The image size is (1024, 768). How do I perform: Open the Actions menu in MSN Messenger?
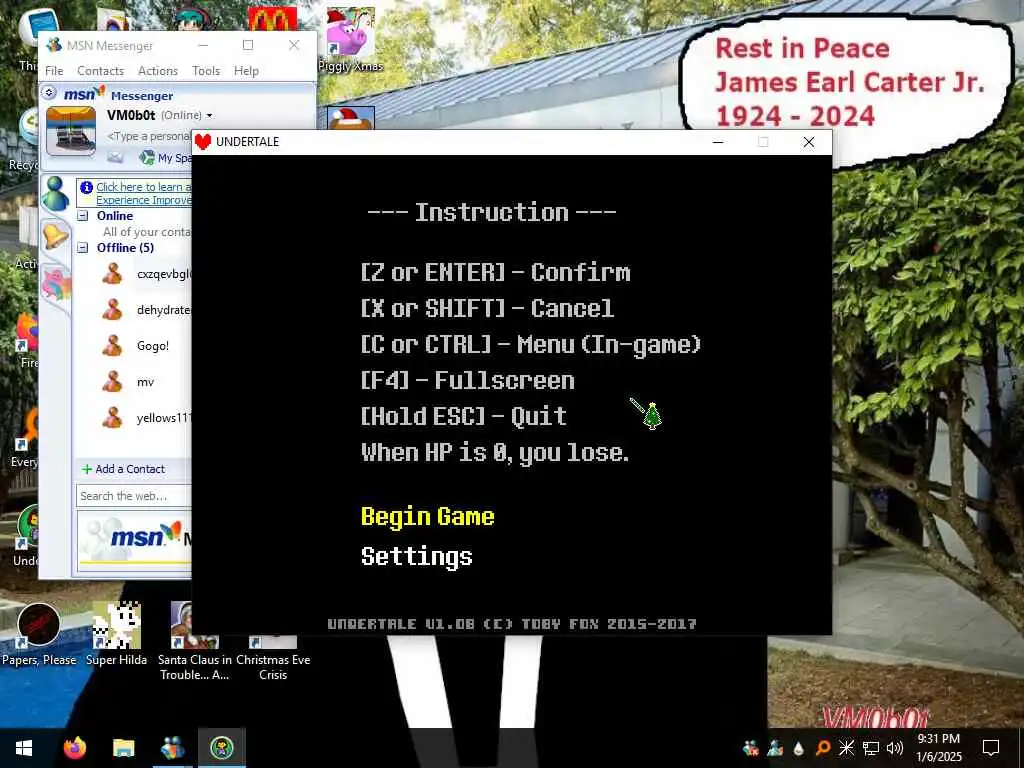click(158, 71)
